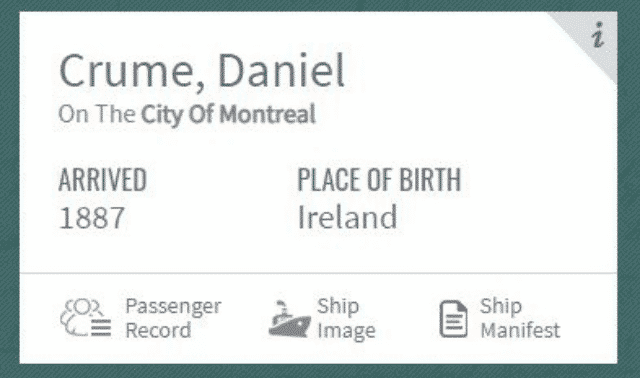Click the "On The" text before ship name
Screen dimensions: 640x378
point(97,113)
